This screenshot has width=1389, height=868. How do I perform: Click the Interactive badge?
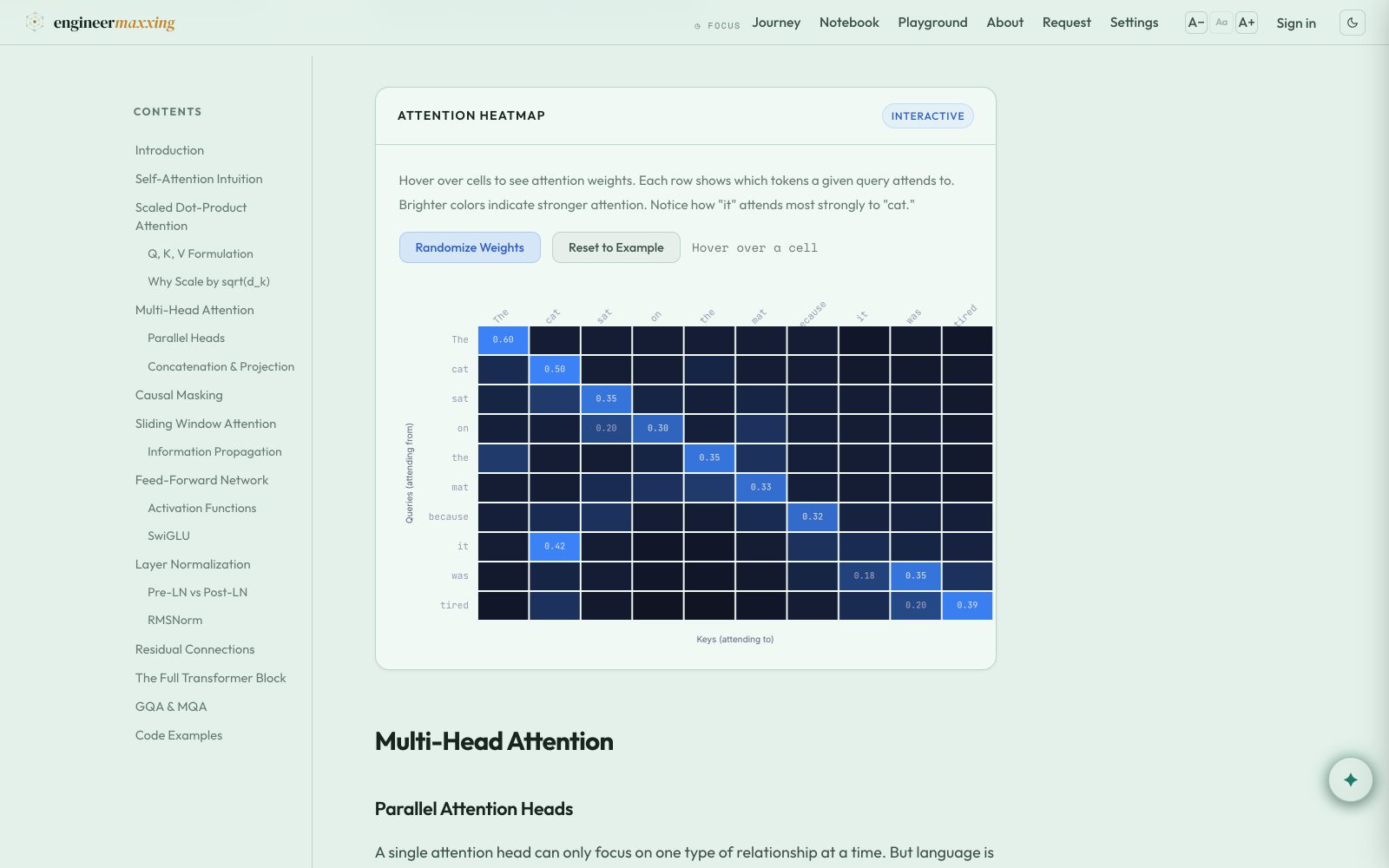pos(927,116)
